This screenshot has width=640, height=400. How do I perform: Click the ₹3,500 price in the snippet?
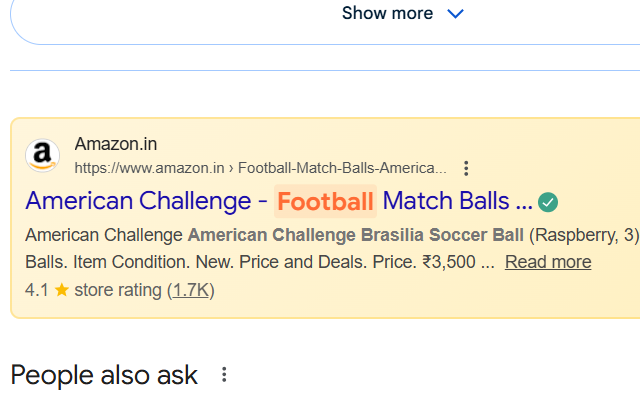tap(449, 262)
